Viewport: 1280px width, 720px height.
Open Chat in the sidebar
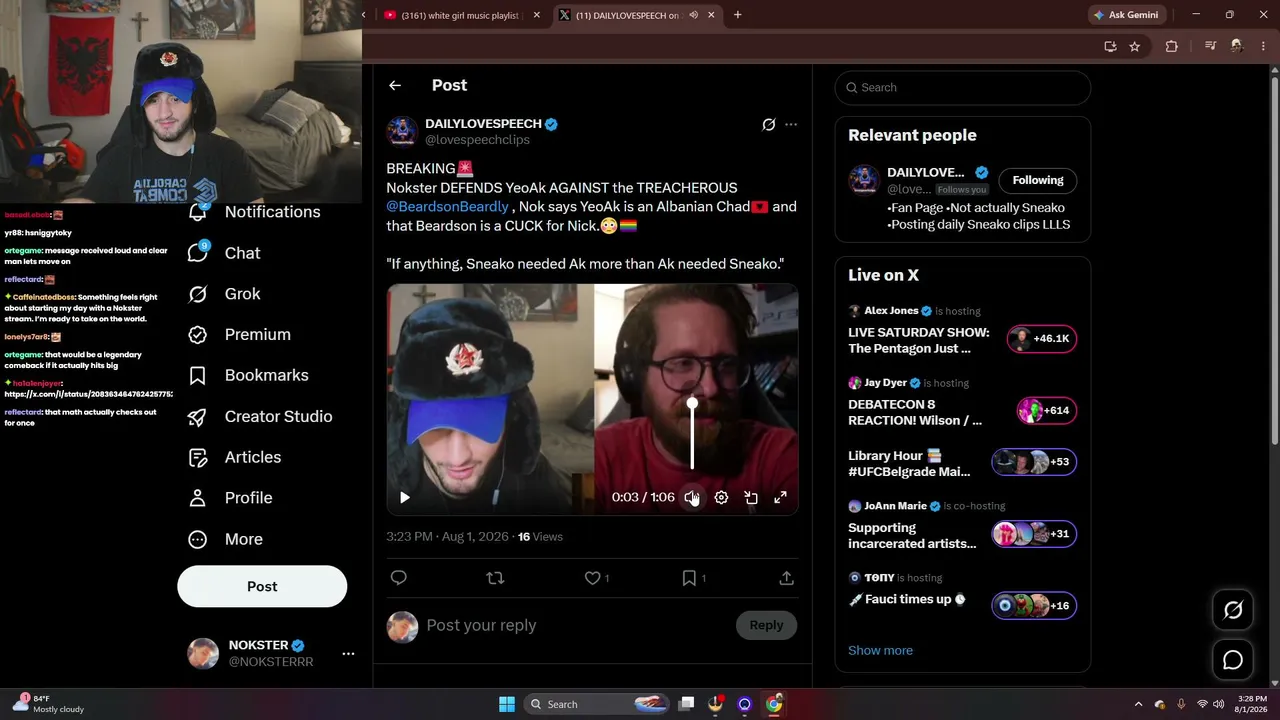click(x=224, y=253)
